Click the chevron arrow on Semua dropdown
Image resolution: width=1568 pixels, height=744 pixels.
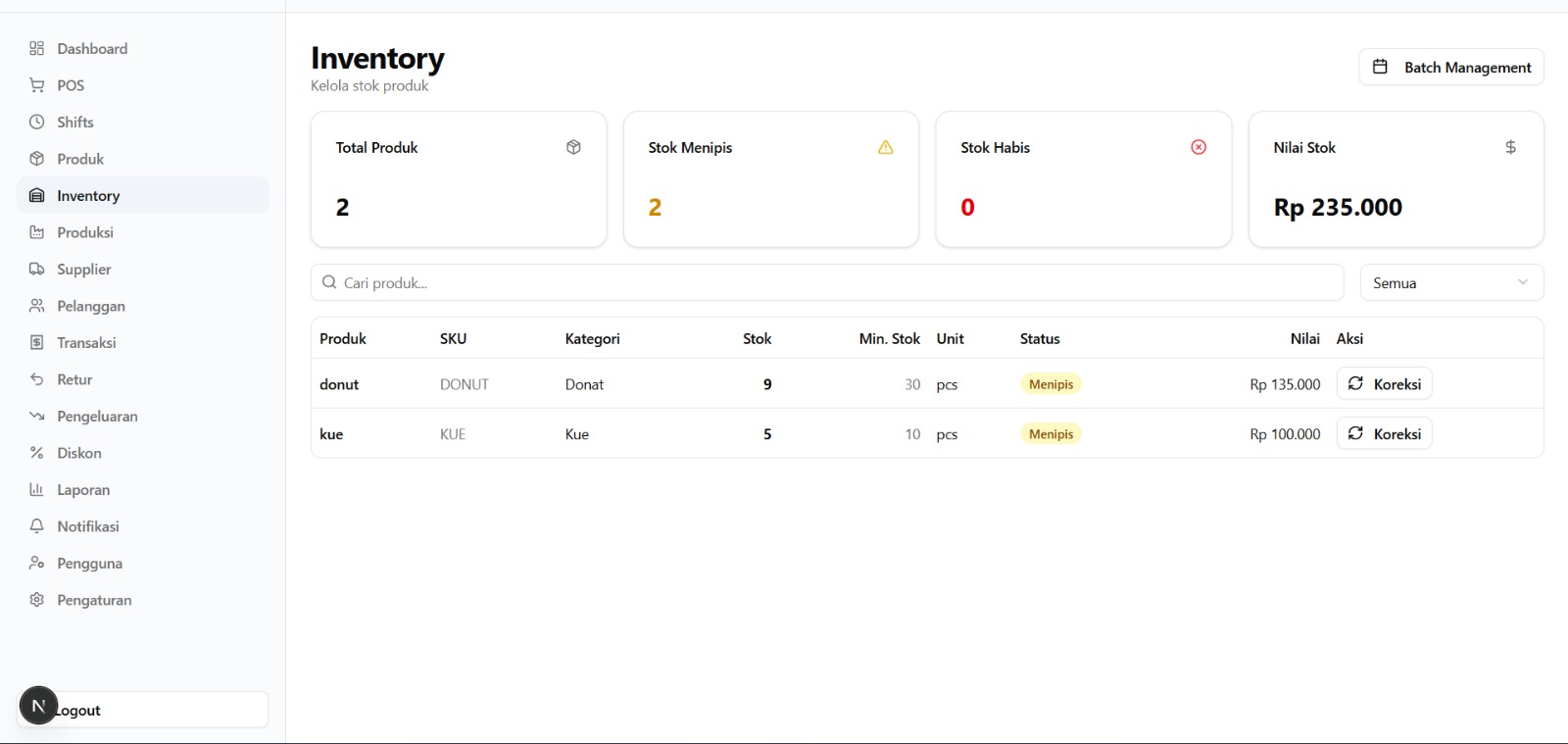(1523, 282)
